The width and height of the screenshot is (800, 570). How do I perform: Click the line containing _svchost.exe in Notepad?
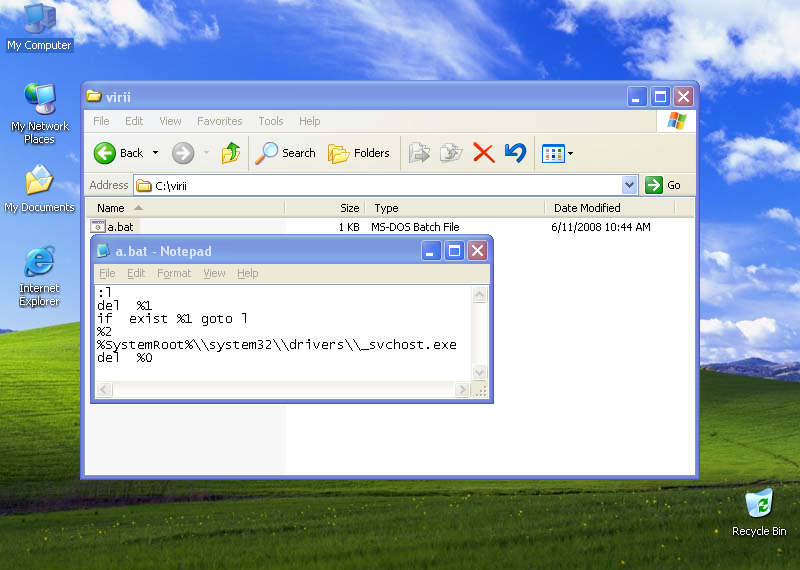click(x=277, y=344)
